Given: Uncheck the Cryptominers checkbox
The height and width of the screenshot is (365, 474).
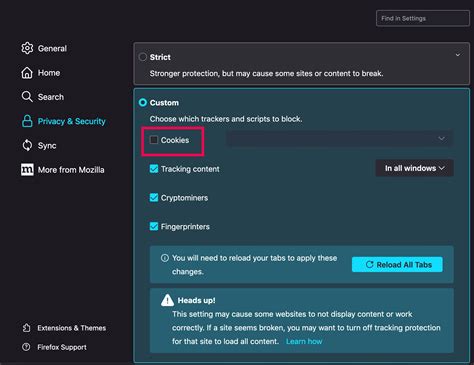Looking at the screenshot, I should (154, 198).
